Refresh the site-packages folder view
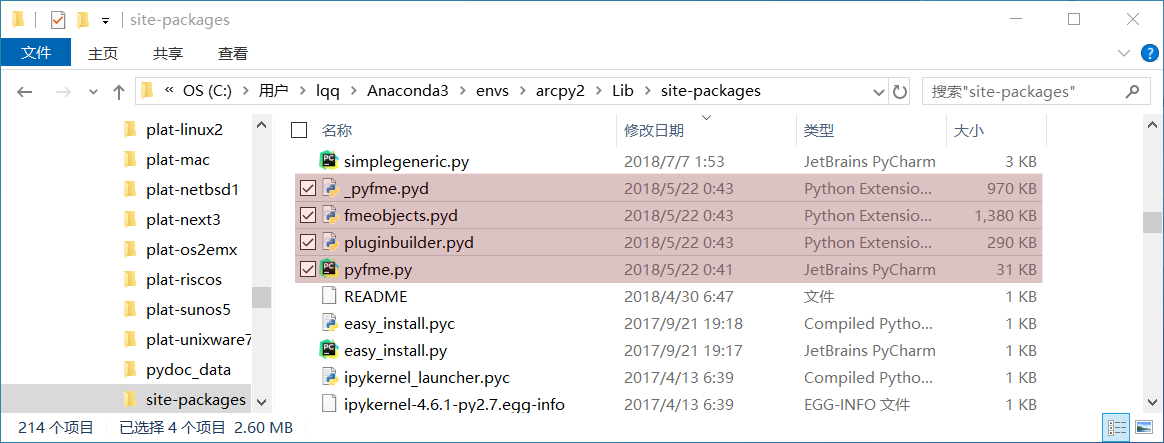The image size is (1164, 443). coord(900,92)
